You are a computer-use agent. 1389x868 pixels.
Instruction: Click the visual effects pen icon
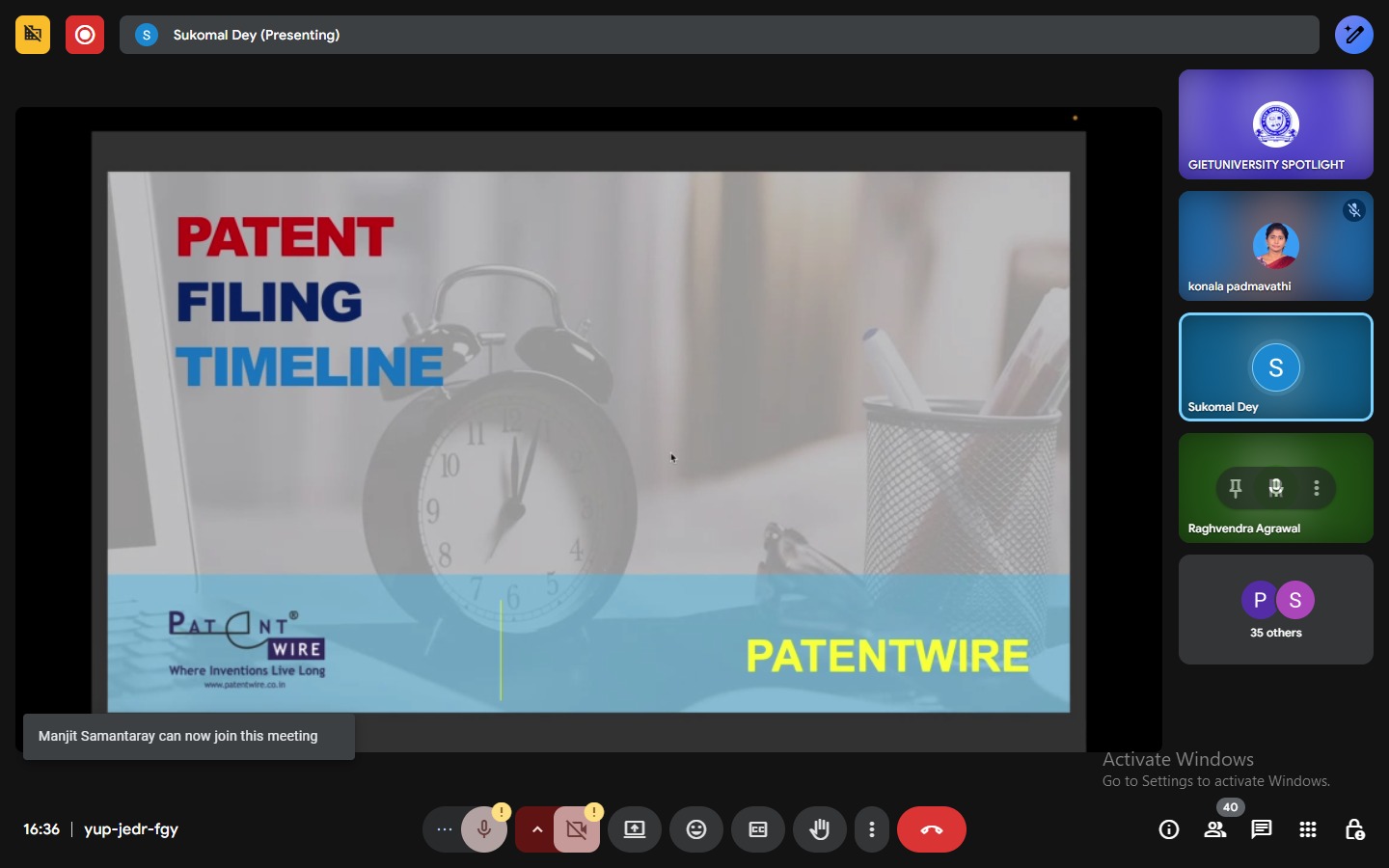coord(1354,35)
